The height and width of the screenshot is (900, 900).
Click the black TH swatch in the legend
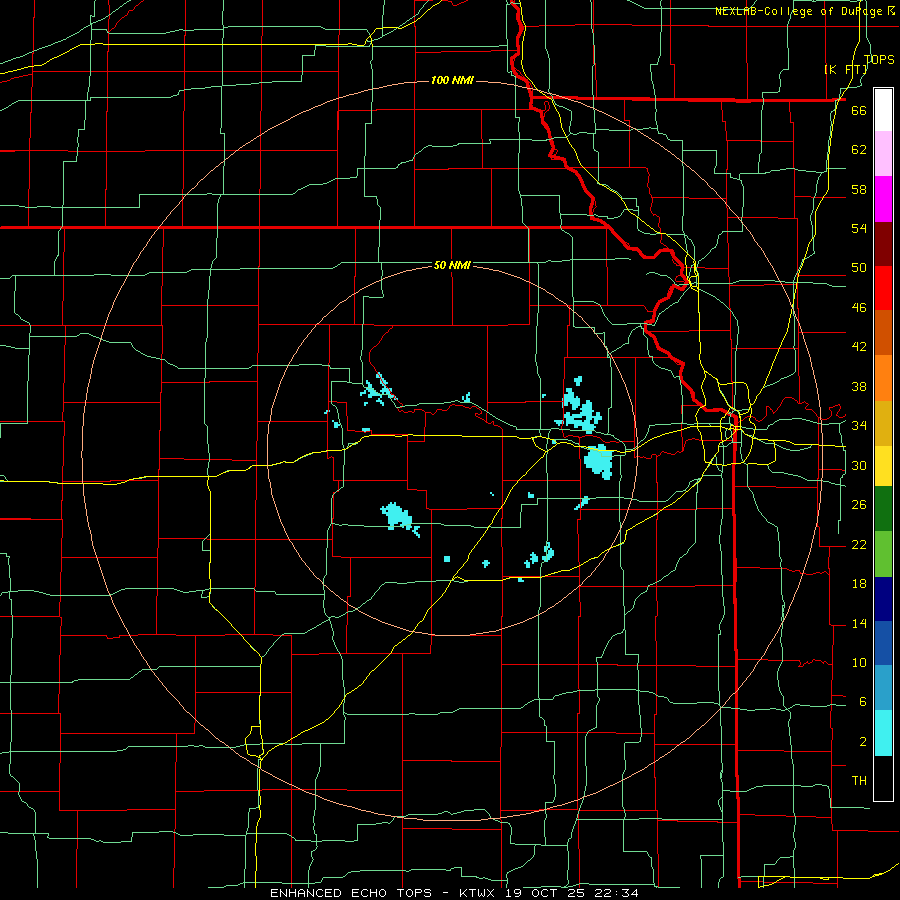tap(883, 778)
